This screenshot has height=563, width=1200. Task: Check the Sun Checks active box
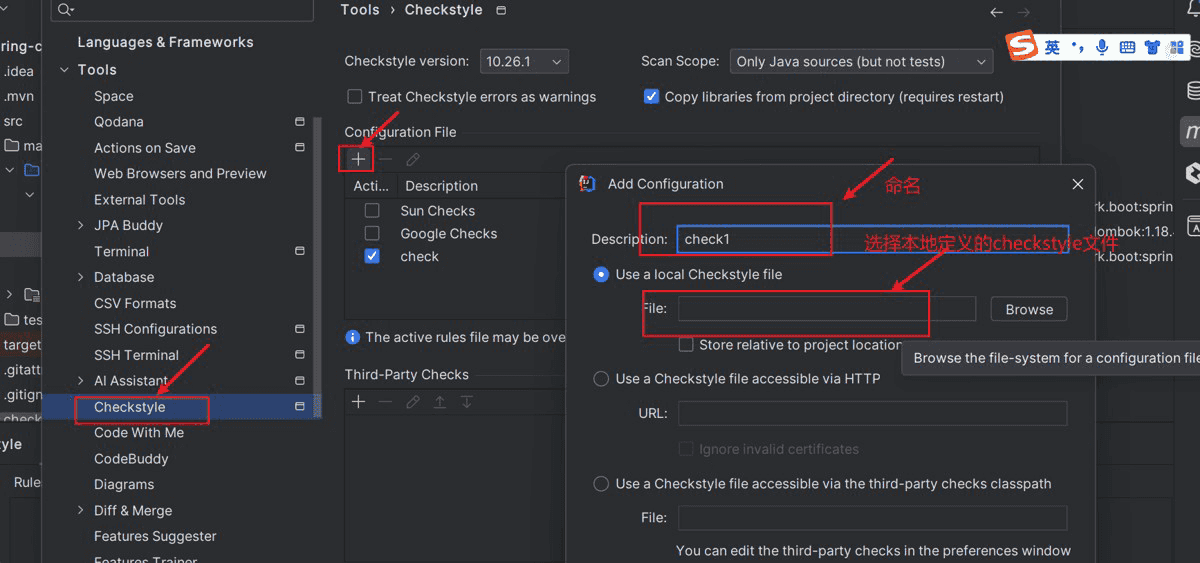point(372,211)
